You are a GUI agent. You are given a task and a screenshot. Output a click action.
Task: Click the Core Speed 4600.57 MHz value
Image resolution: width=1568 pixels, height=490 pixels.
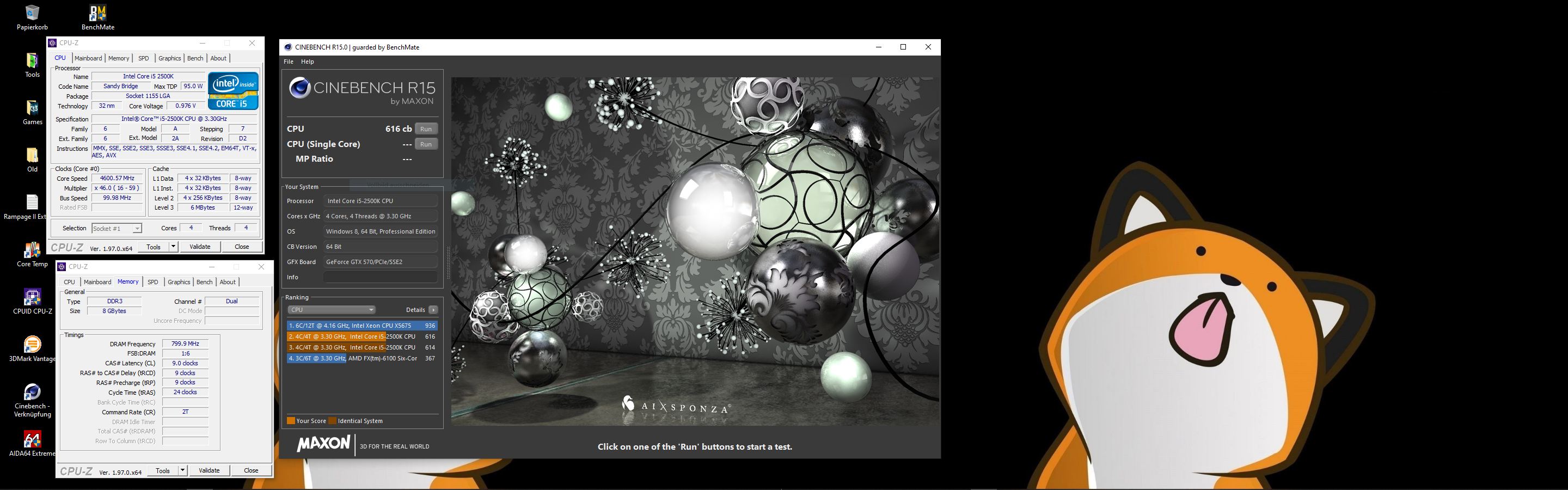pos(117,179)
